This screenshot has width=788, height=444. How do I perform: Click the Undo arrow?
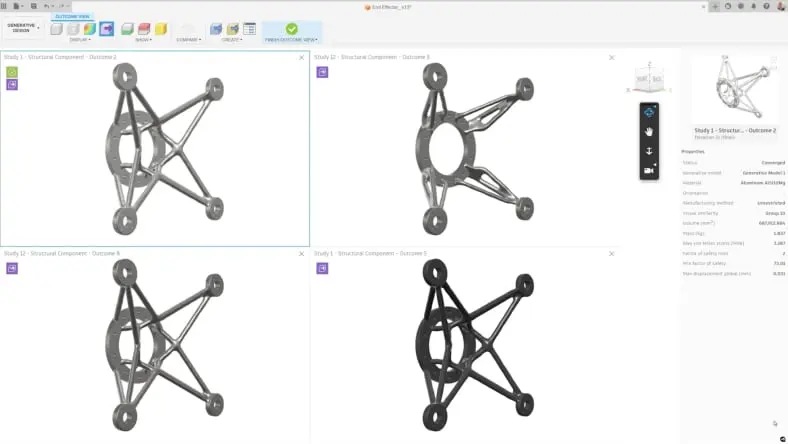pos(48,6)
